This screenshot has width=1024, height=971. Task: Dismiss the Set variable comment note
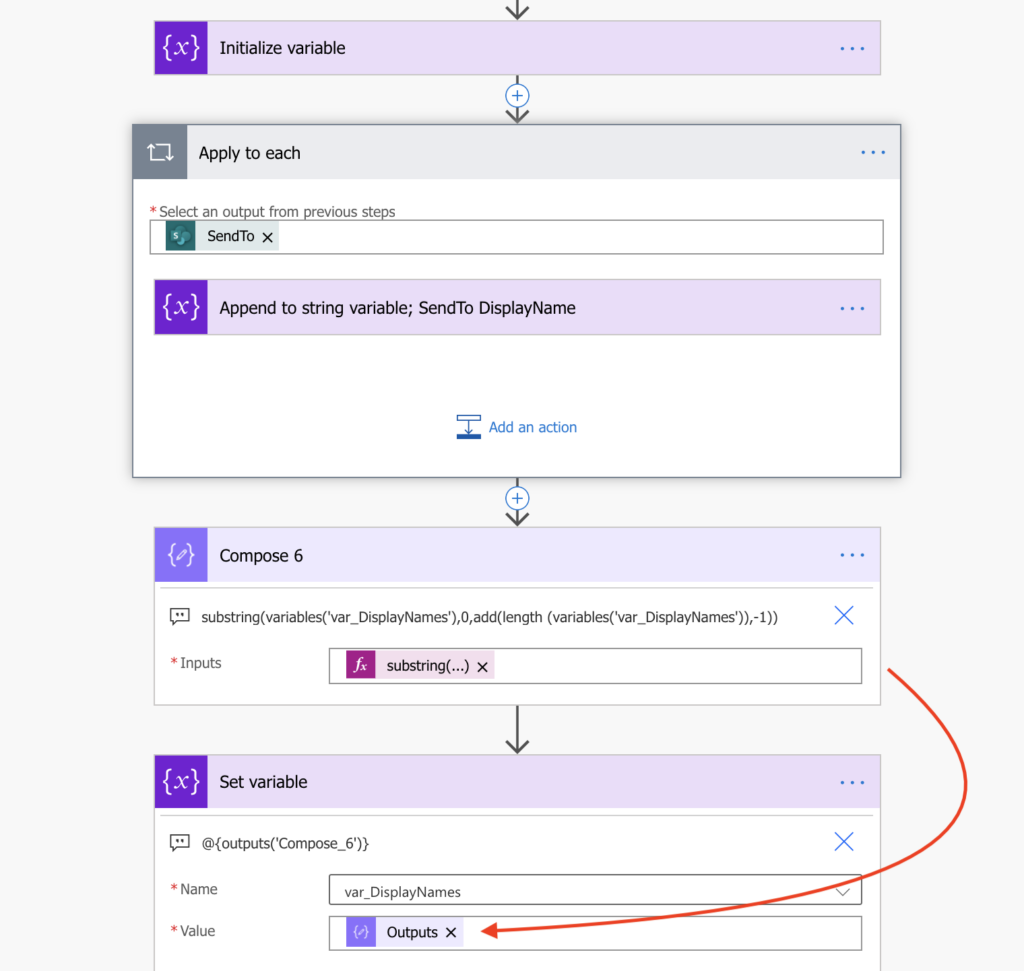(844, 842)
